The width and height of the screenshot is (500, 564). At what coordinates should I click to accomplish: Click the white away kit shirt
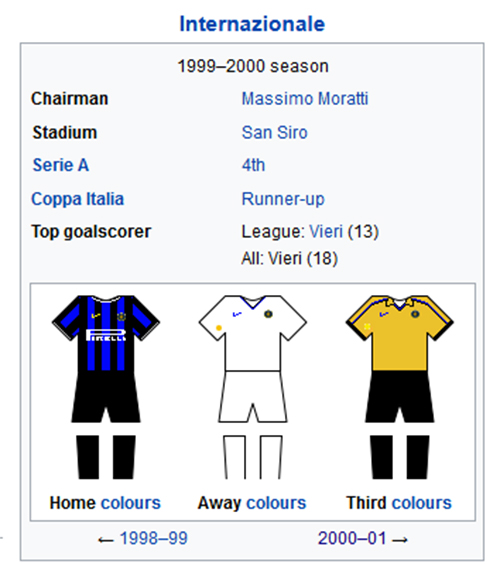pos(253,333)
